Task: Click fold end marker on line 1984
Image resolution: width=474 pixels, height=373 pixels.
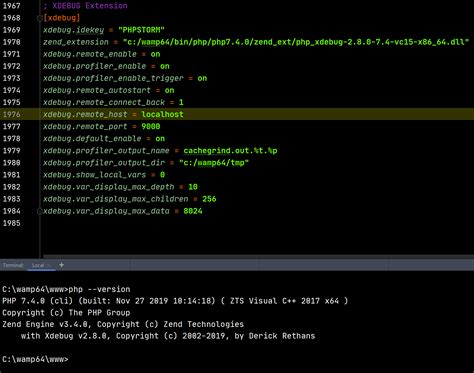Action: click(x=39, y=211)
